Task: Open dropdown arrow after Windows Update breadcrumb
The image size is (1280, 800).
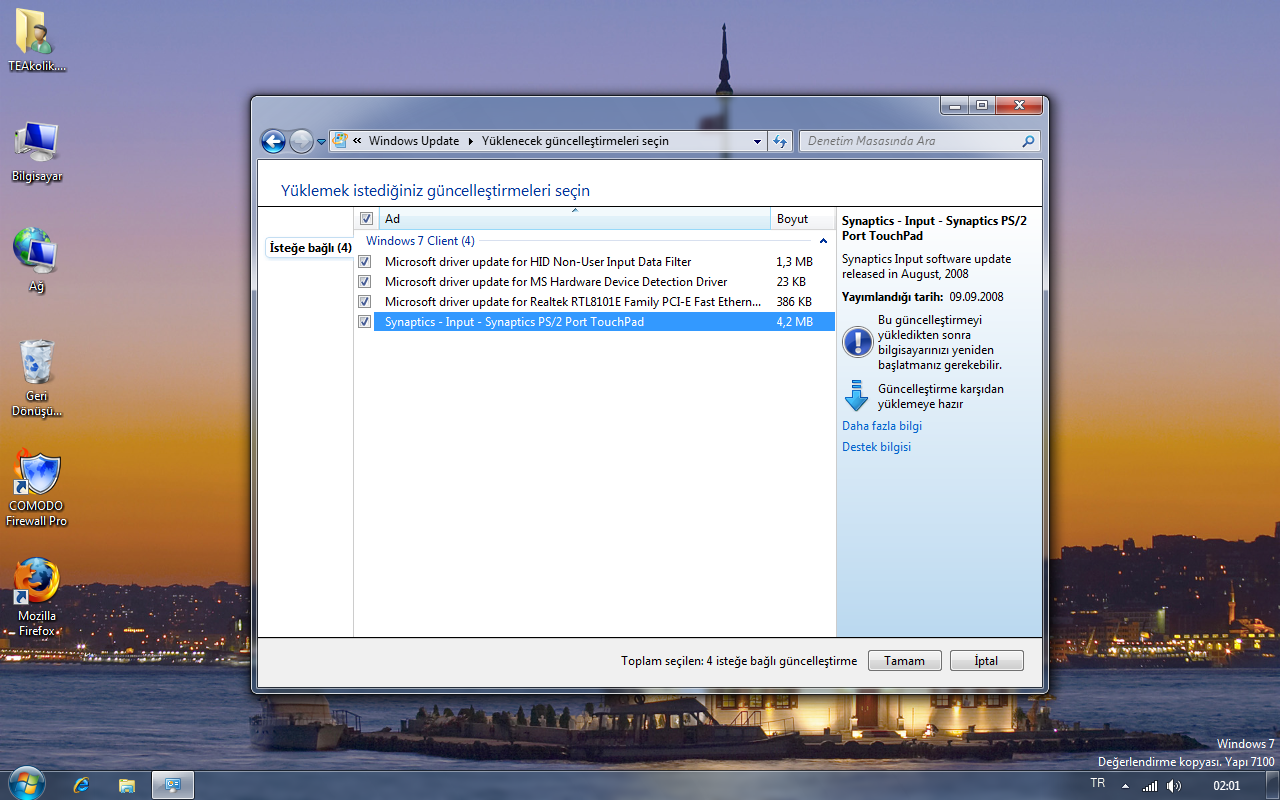Action: (x=470, y=141)
